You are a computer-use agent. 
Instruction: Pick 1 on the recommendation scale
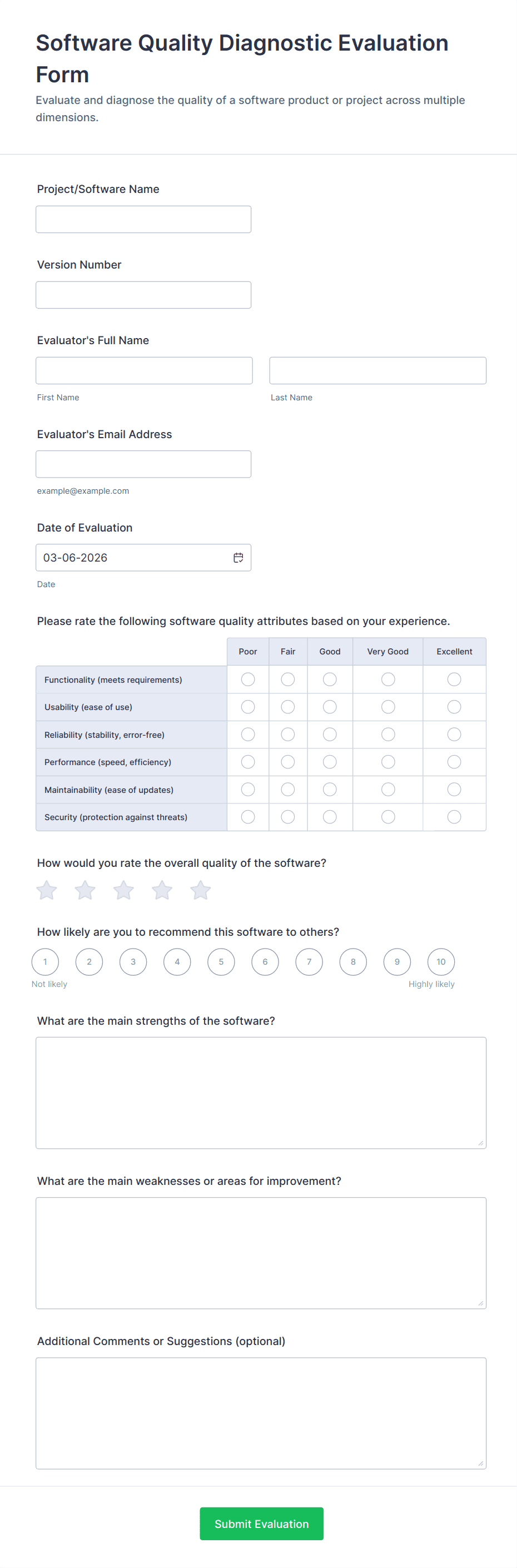45,962
